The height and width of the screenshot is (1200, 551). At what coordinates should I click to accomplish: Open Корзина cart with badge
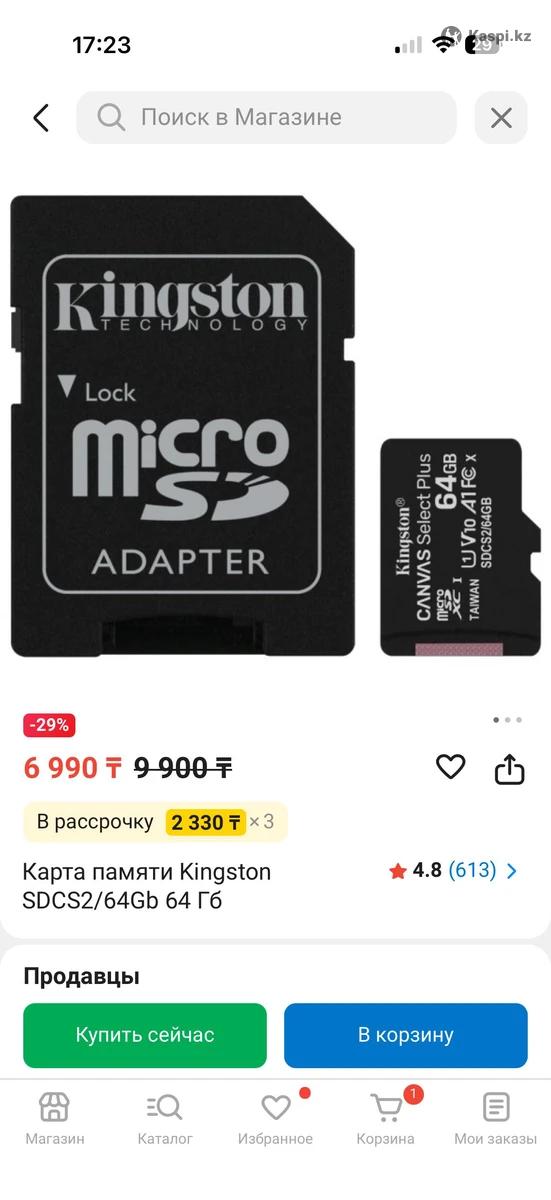(386, 1119)
